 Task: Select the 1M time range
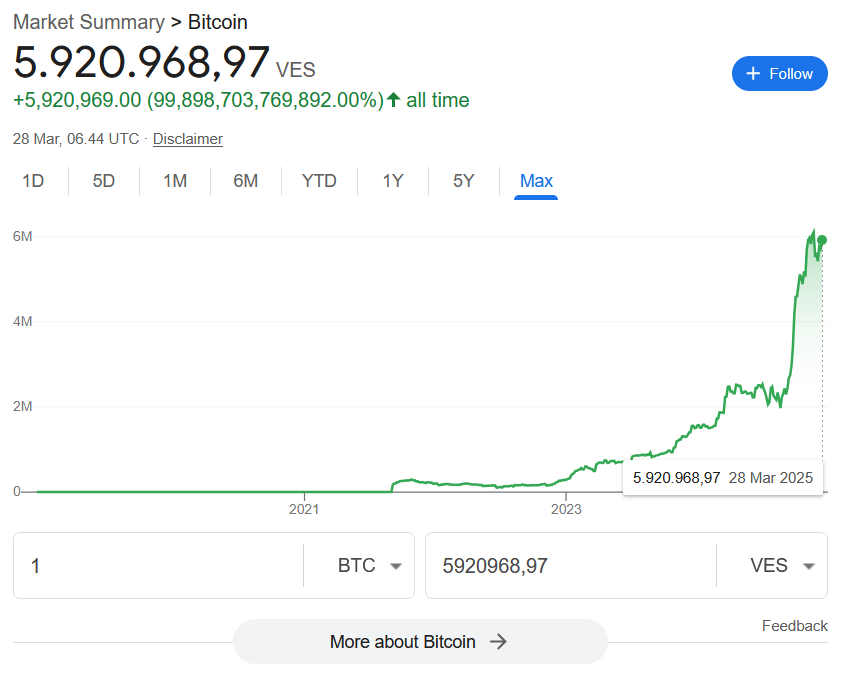pyautogui.click(x=175, y=181)
